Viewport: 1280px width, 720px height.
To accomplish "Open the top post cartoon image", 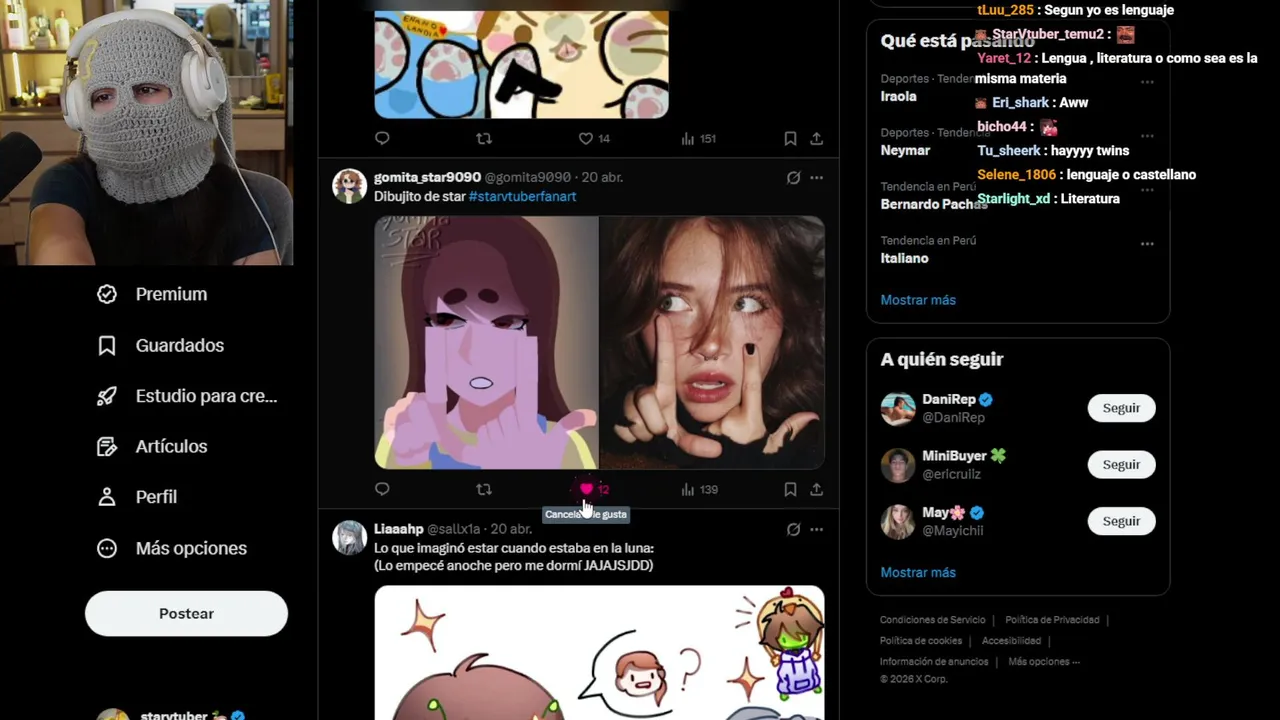I will (x=521, y=64).
